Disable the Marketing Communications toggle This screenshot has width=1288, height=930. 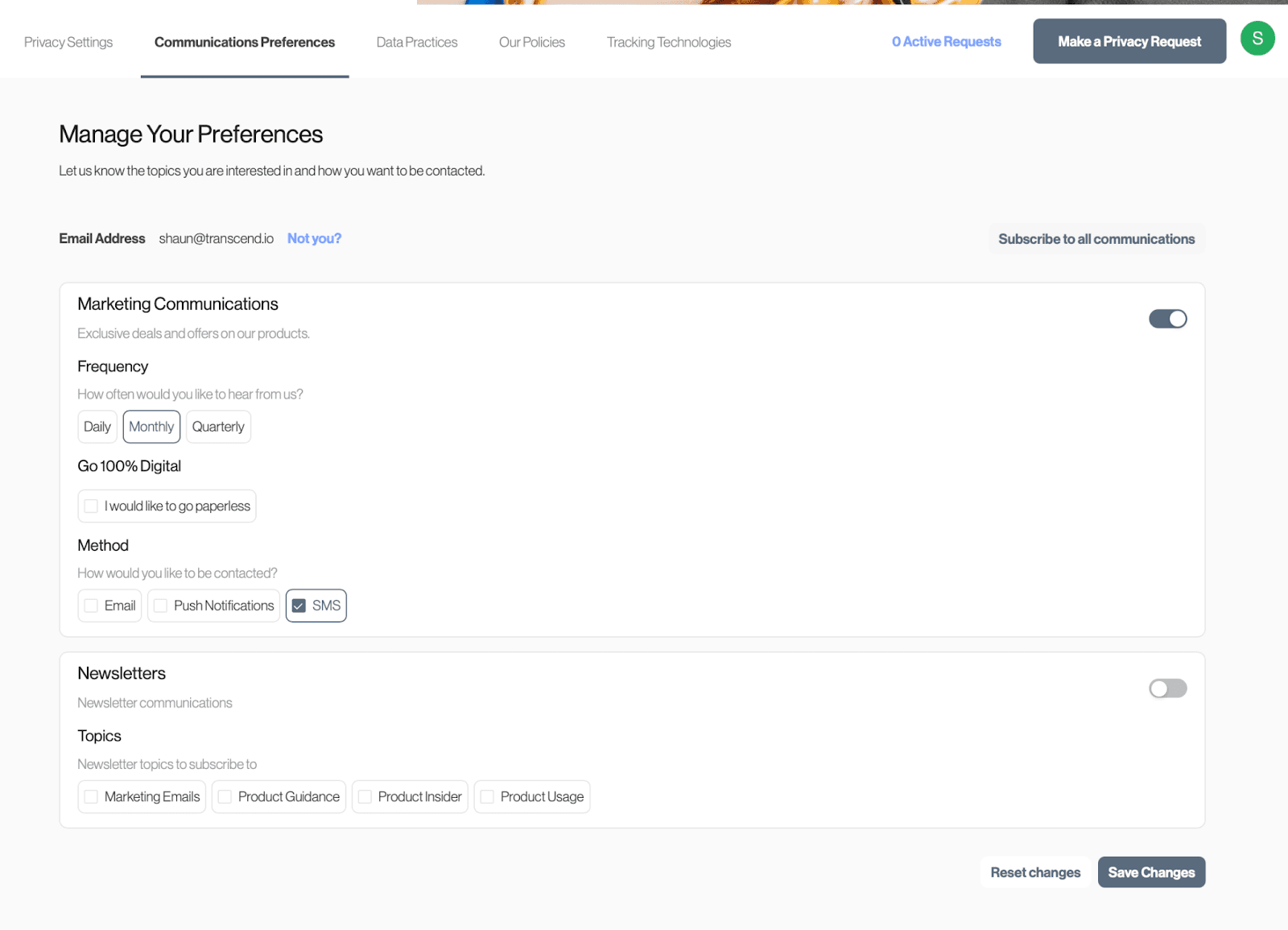1167,318
